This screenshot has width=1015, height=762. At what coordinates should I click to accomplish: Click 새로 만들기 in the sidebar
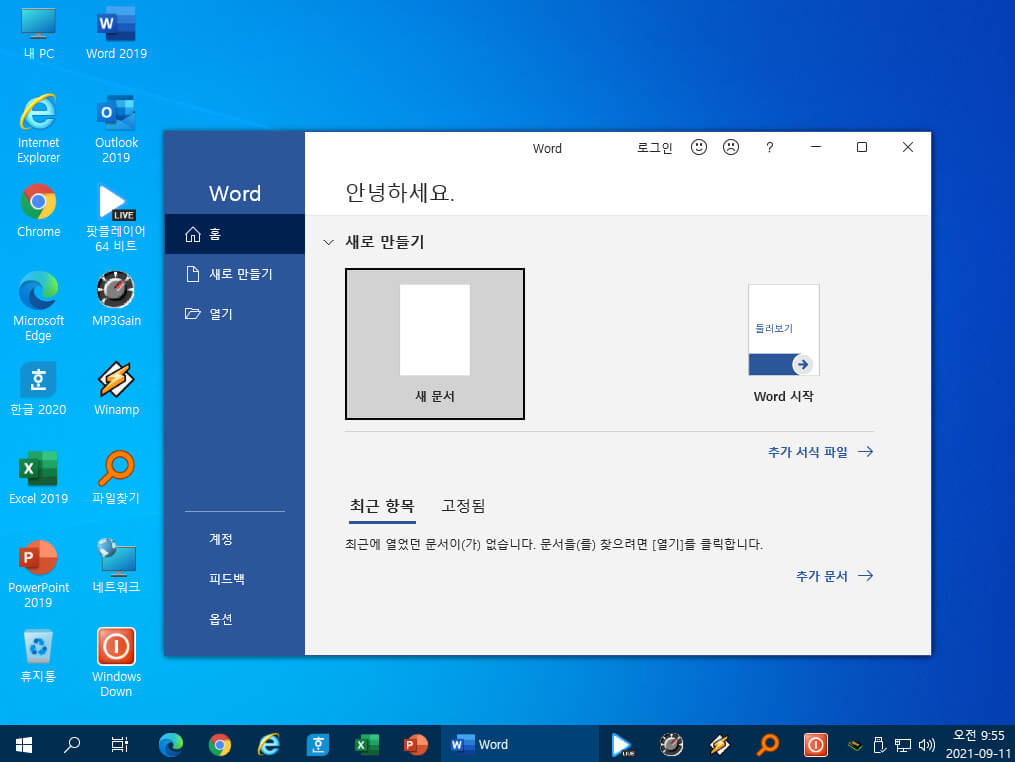click(x=234, y=274)
